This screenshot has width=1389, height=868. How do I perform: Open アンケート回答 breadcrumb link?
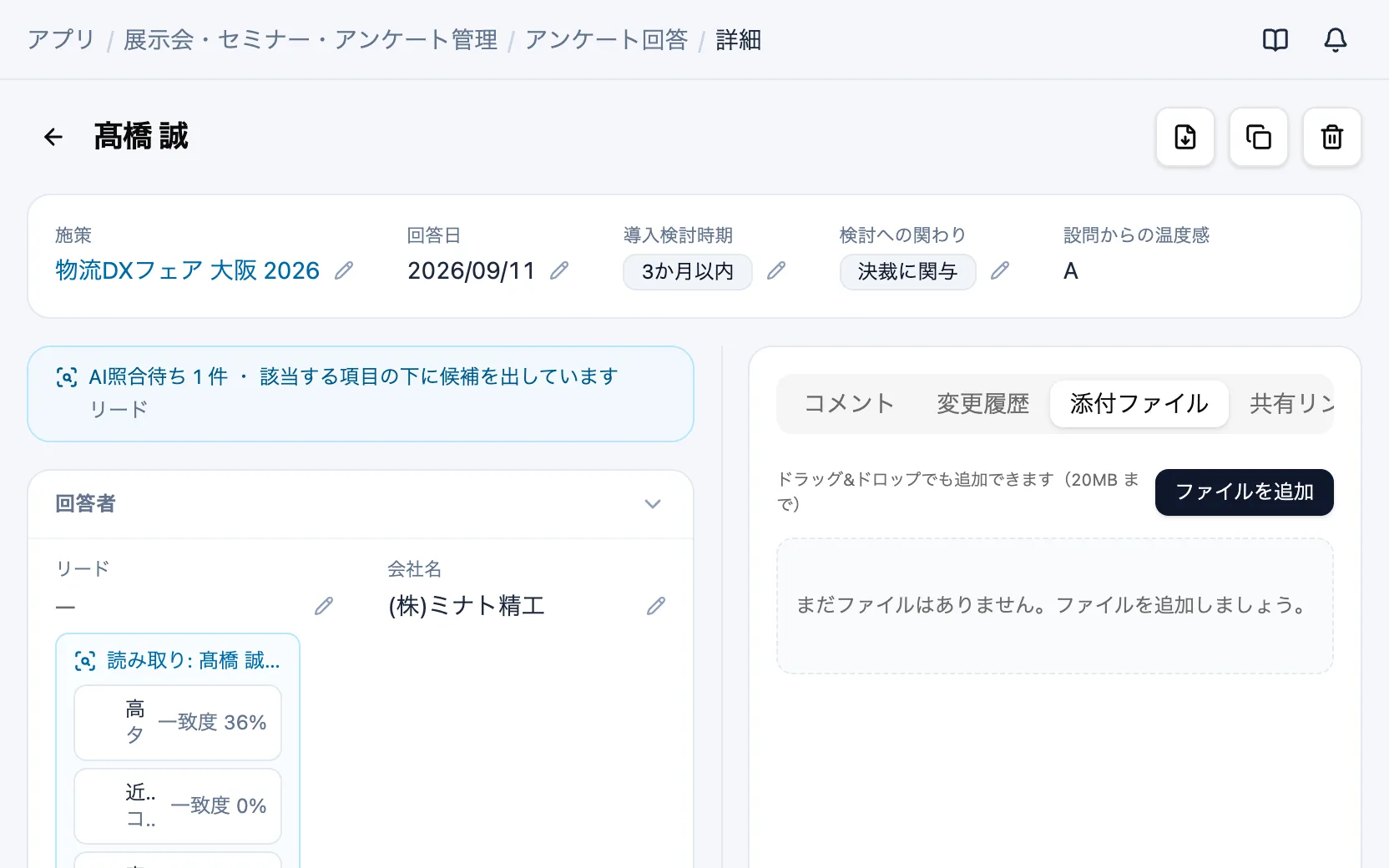pos(607,40)
